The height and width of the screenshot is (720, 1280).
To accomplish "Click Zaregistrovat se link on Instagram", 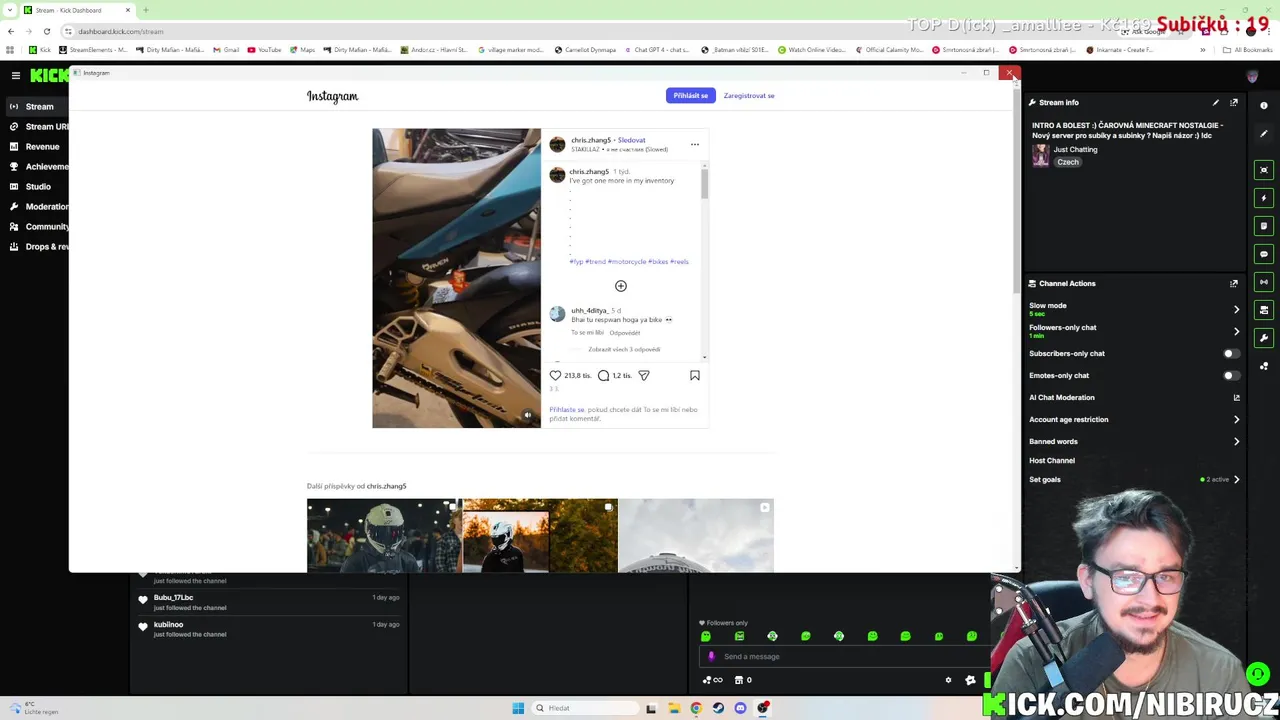I will [749, 95].
